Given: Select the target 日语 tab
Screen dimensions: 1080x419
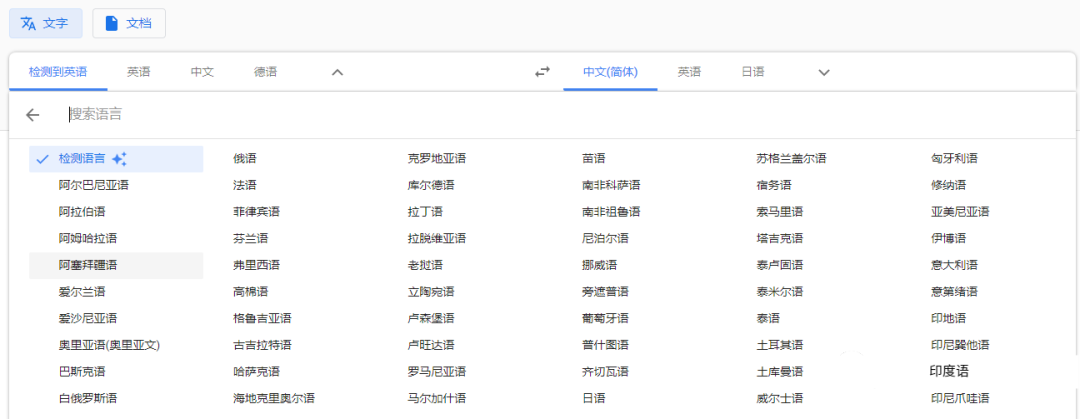Looking at the screenshot, I should [753, 72].
